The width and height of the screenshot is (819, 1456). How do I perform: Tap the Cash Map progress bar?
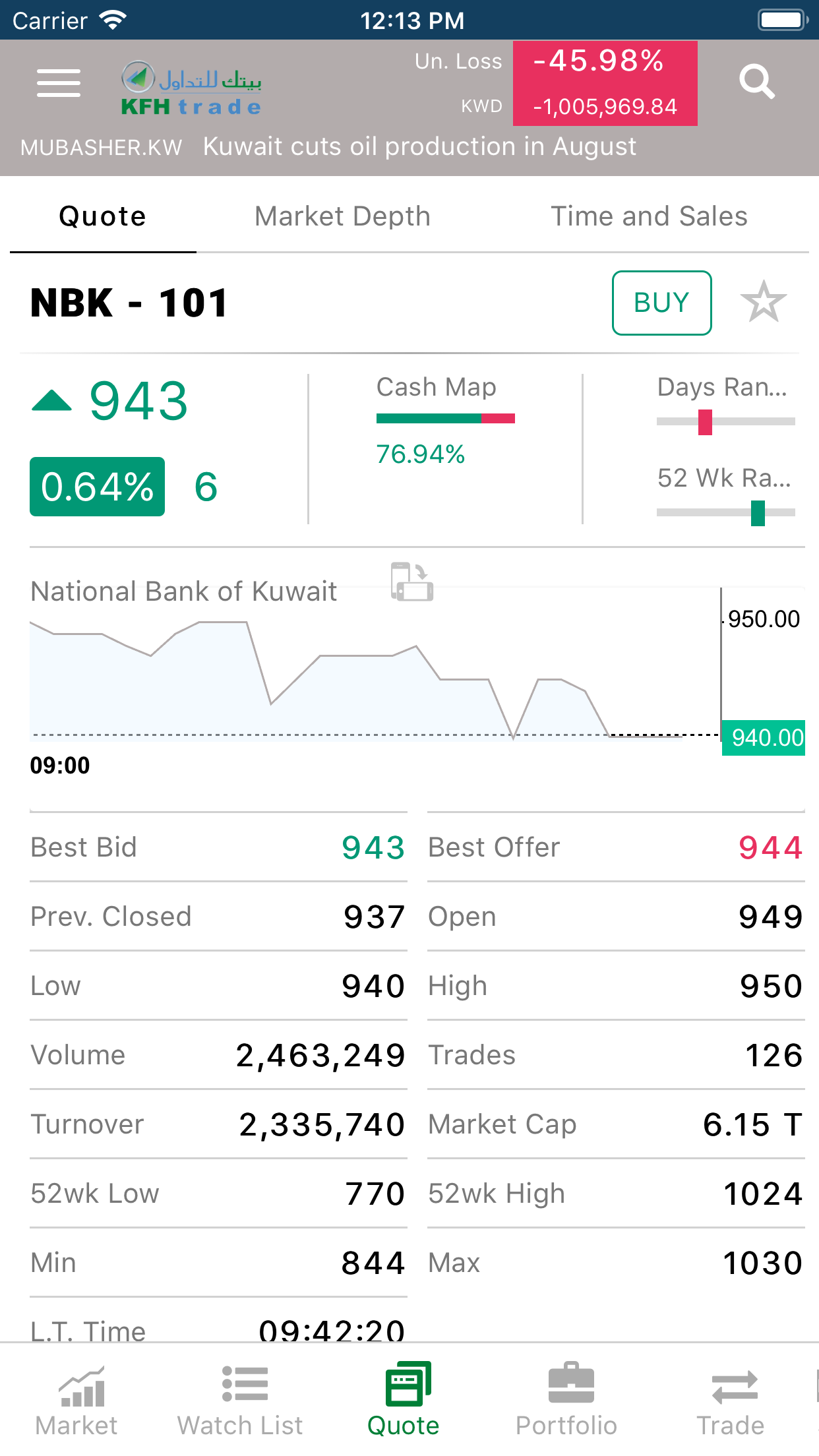tap(446, 418)
